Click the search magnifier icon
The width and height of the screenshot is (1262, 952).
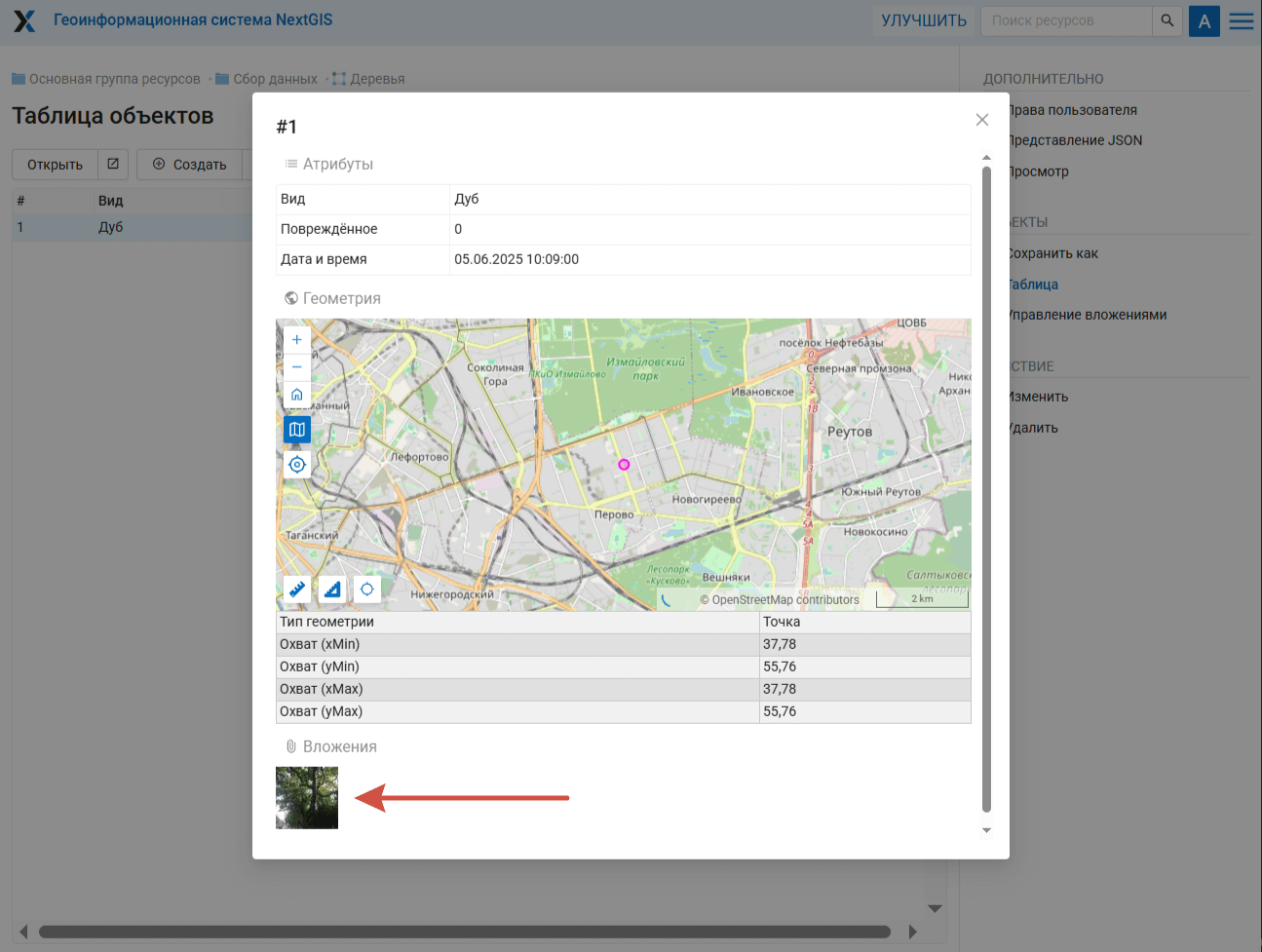(1167, 20)
